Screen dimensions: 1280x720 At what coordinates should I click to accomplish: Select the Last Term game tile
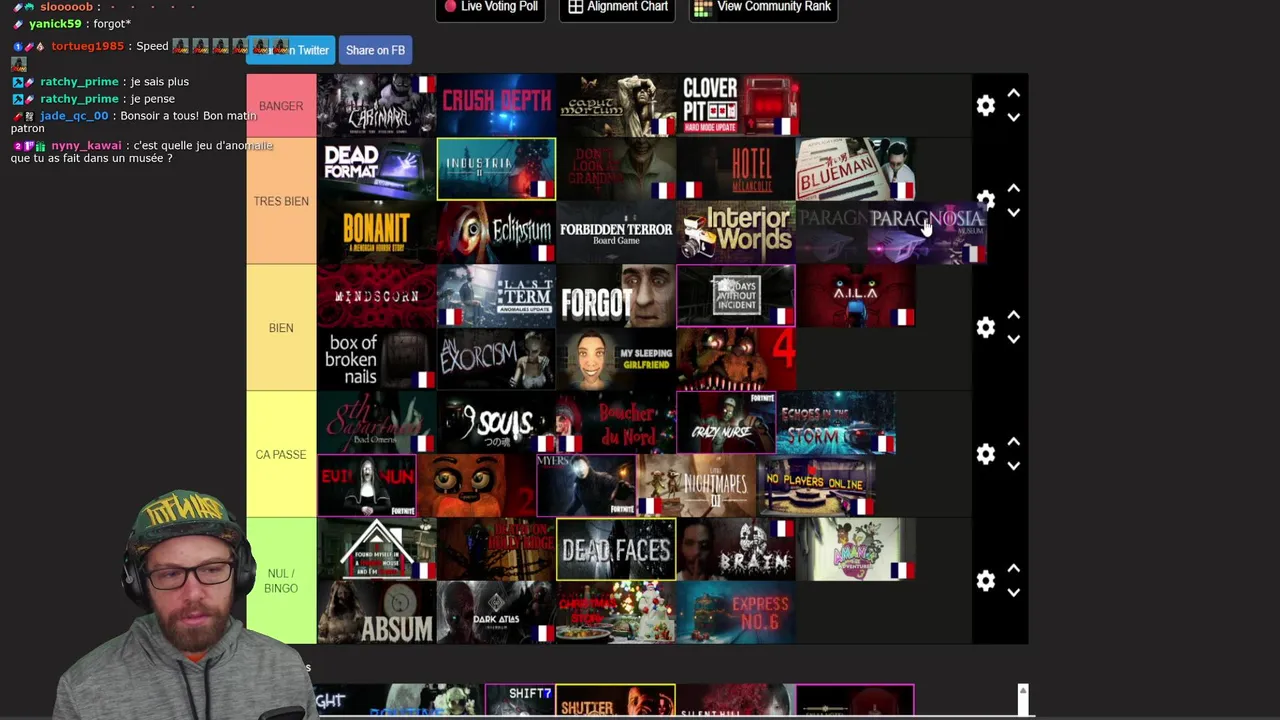(496, 296)
